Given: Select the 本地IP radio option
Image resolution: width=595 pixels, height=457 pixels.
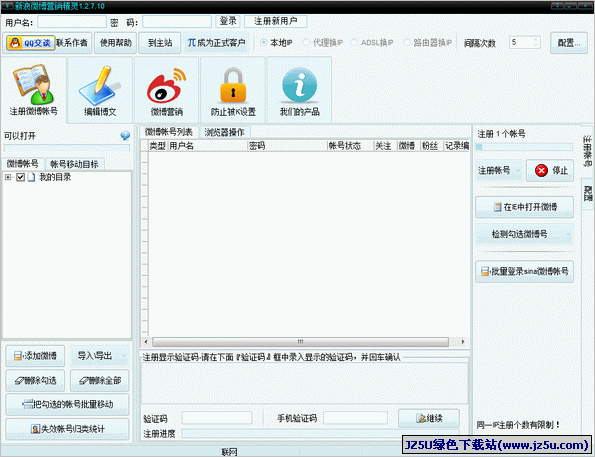Looking at the screenshot, I should click(264, 43).
